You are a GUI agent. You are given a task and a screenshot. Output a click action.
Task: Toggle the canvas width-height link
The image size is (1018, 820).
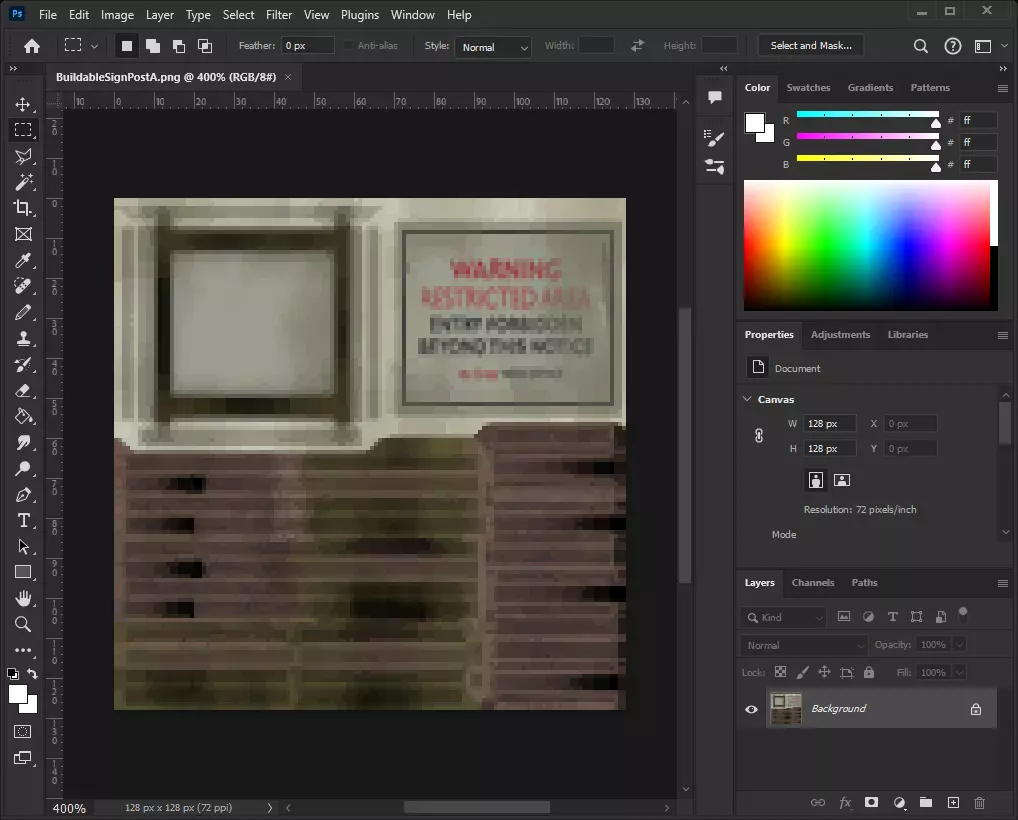coord(759,435)
